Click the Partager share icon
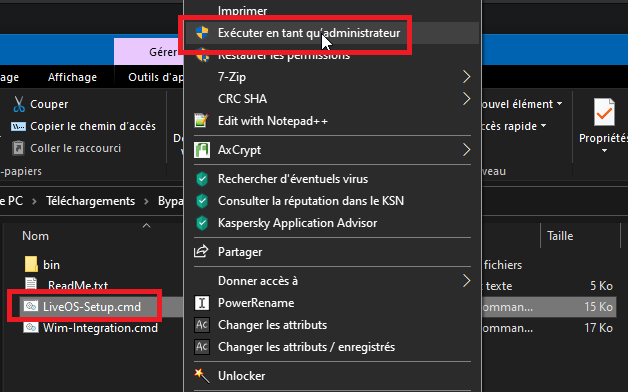 (x=201, y=251)
